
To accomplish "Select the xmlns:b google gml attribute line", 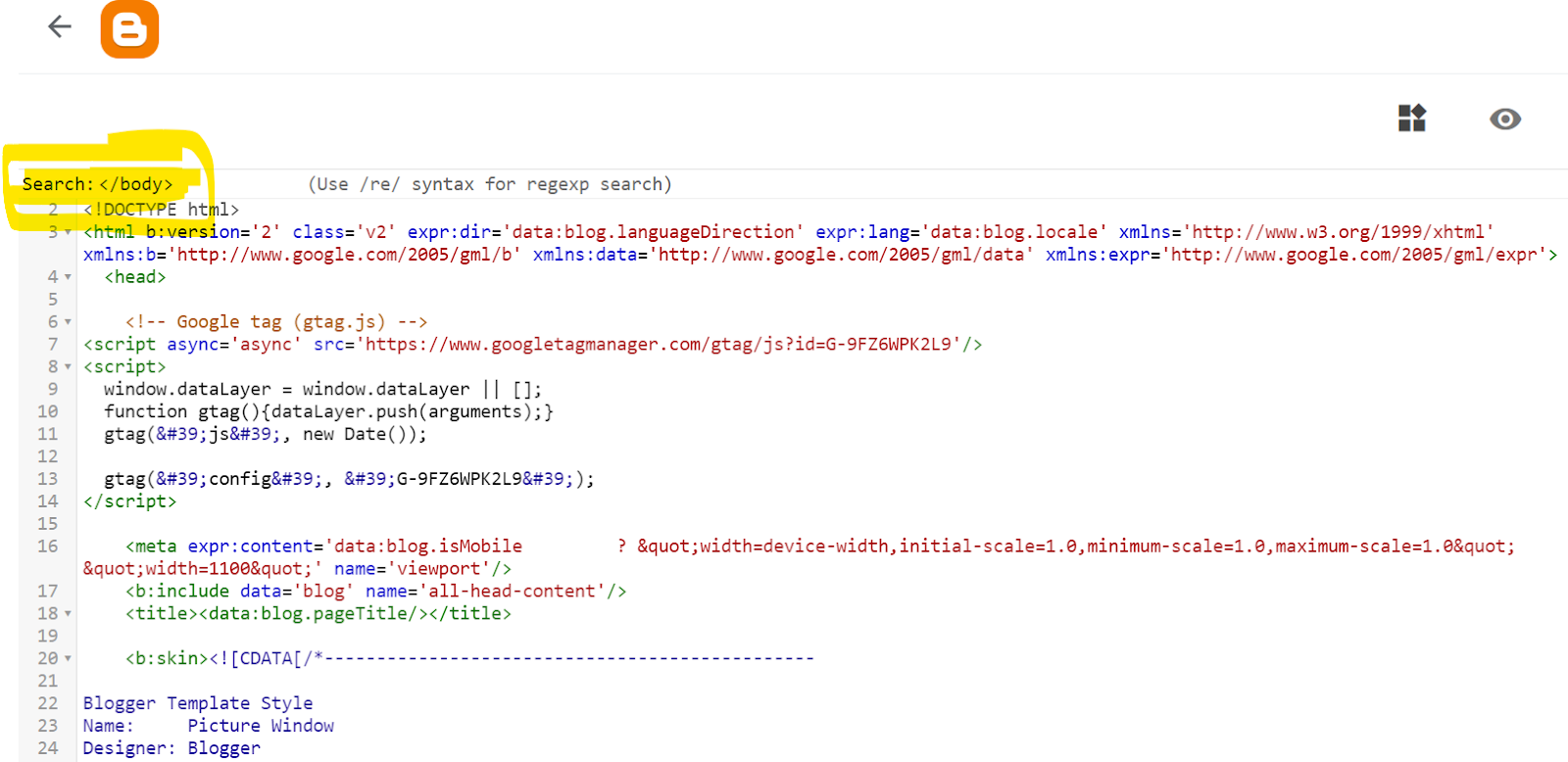I will pos(820,255).
